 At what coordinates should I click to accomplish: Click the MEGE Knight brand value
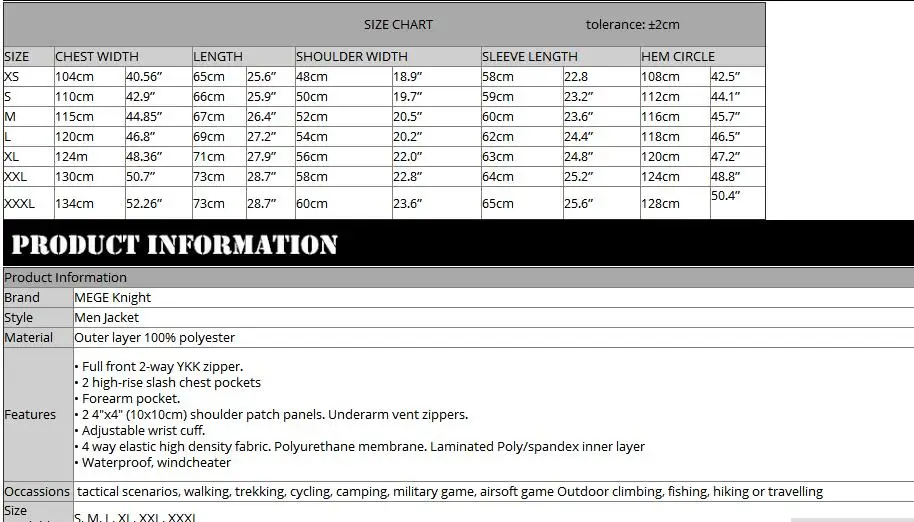pos(113,298)
